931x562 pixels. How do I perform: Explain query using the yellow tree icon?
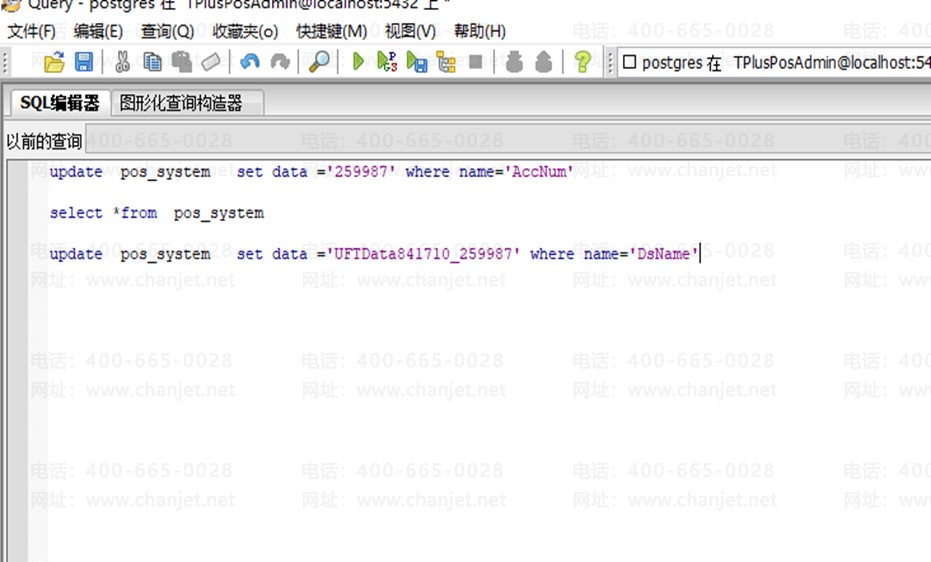[x=446, y=62]
